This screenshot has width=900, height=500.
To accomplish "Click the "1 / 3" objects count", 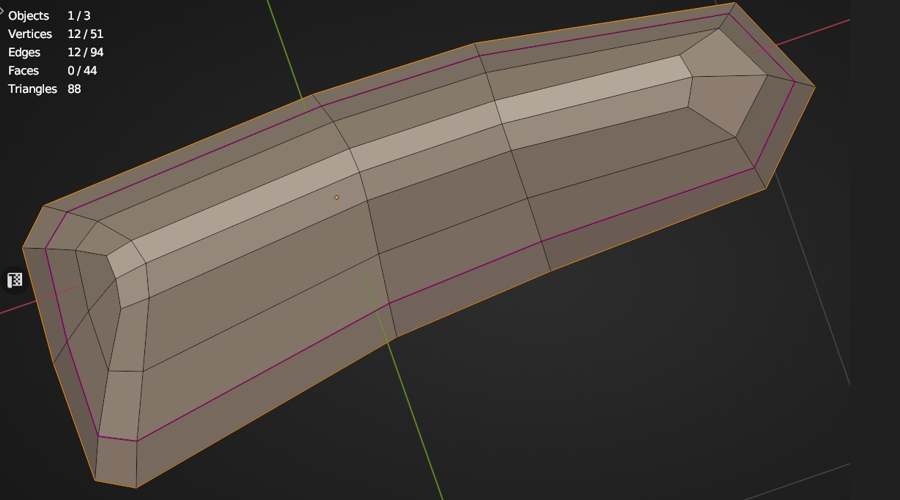I will [79, 15].
